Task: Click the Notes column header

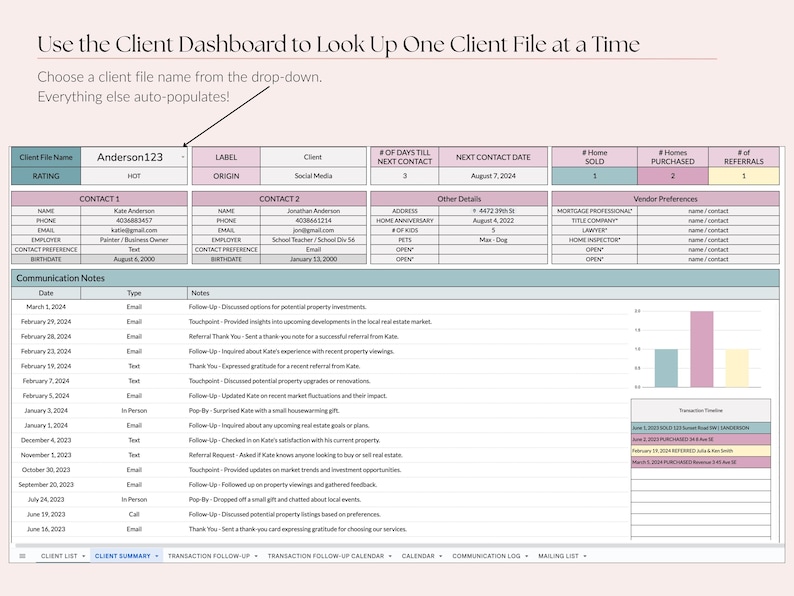Action: click(483, 293)
